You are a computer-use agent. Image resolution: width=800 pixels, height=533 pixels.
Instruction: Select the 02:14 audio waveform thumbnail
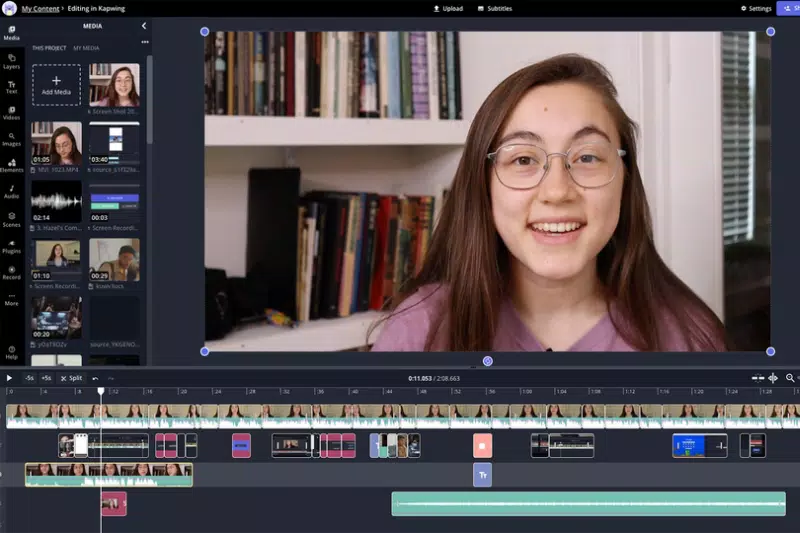56,200
